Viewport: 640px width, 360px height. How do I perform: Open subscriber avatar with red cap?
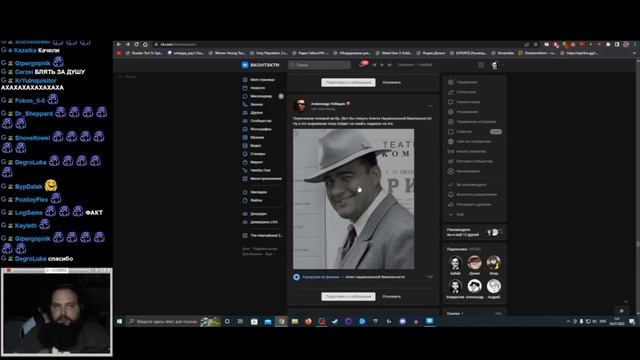coord(474,262)
